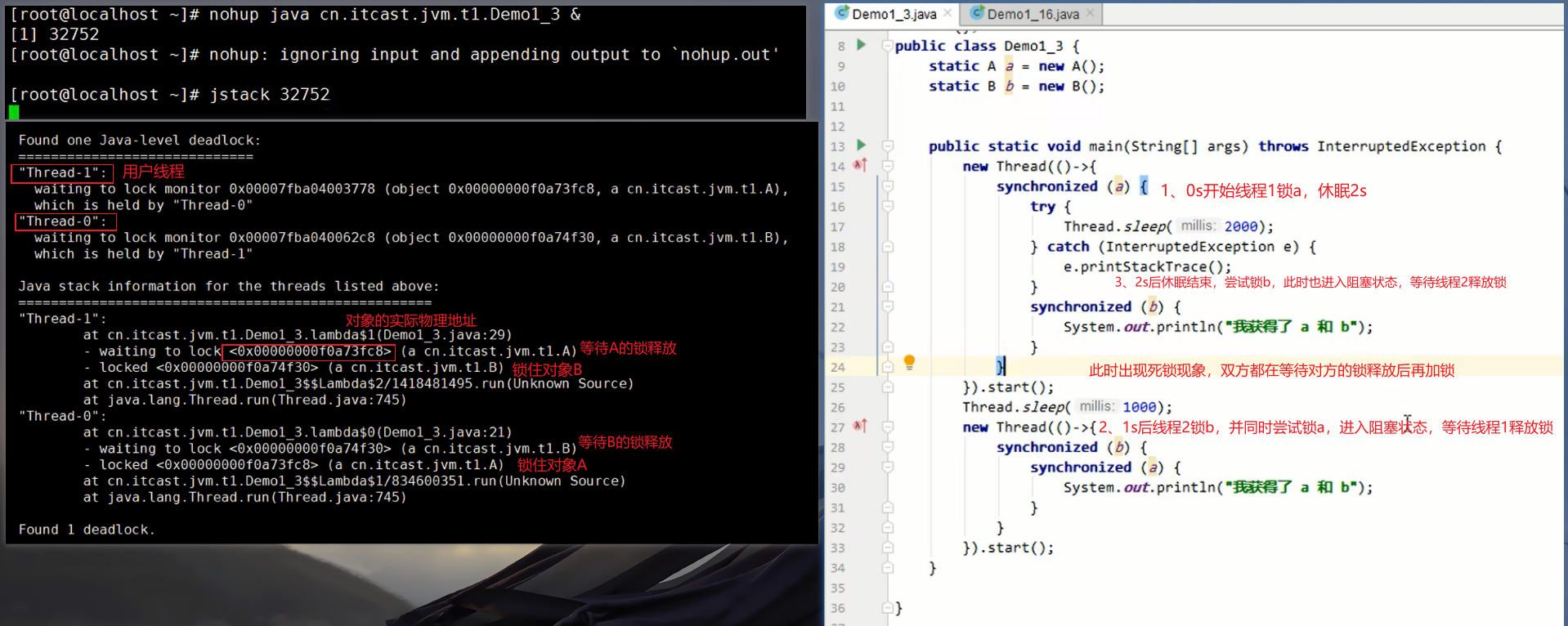Fold the second thread lambda on line 27
This screenshot has height=626, width=1568.
(x=888, y=427)
